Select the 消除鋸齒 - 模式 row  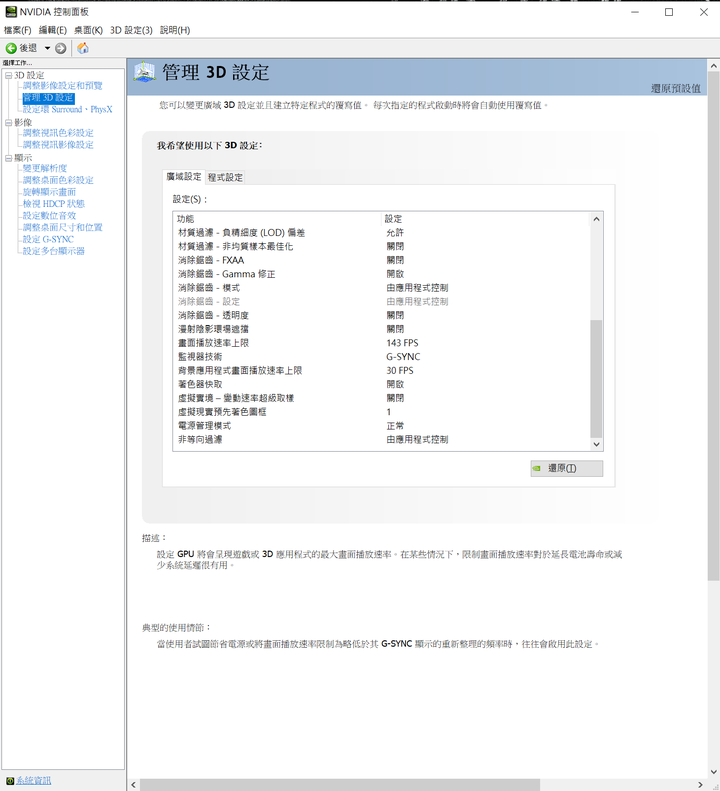[x=381, y=288]
